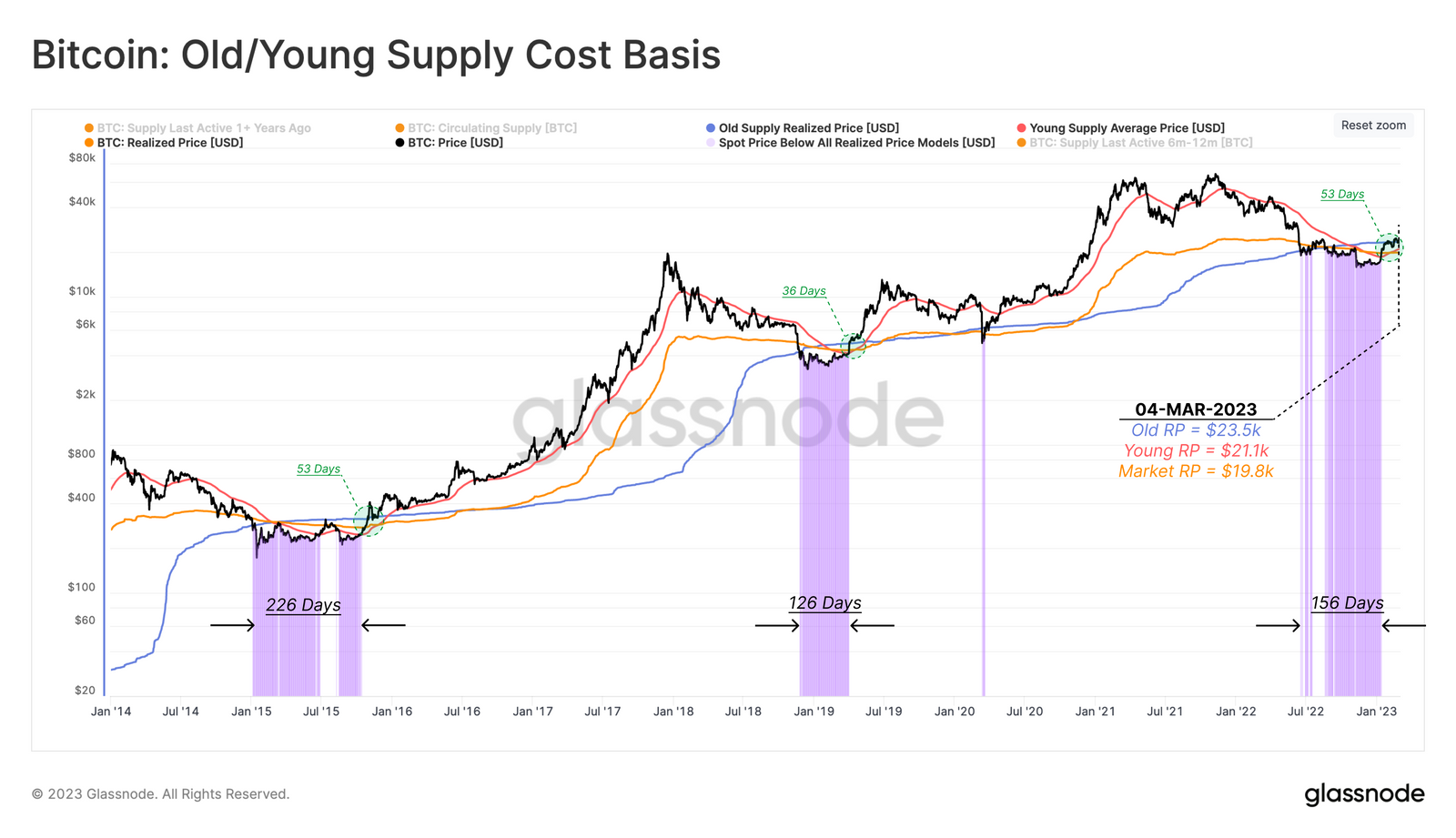Viewport: 1456px width, 838px height.
Task: Hide the BTC: Price legend entry
Action: [x=449, y=143]
